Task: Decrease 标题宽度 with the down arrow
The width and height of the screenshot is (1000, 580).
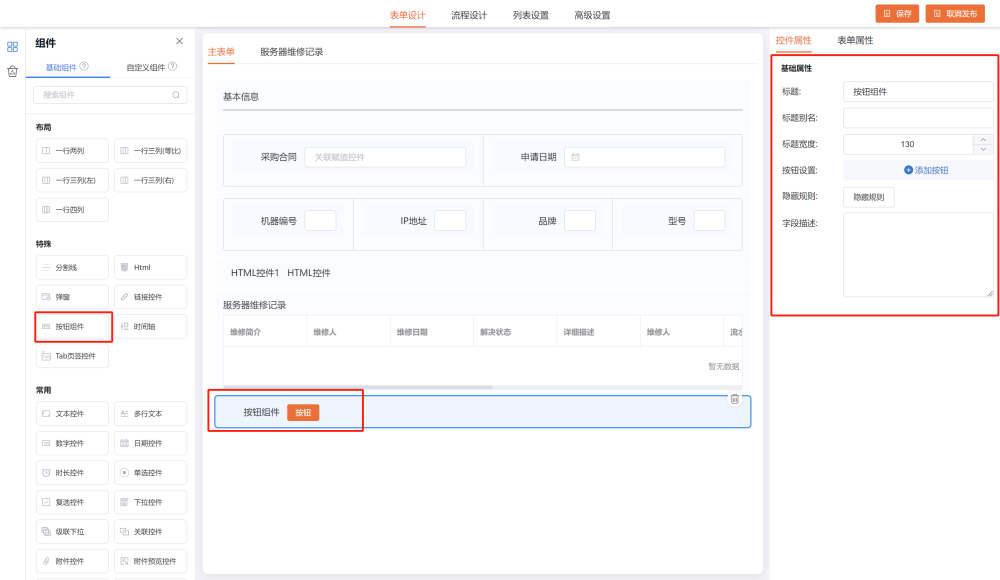Action: pos(983,149)
